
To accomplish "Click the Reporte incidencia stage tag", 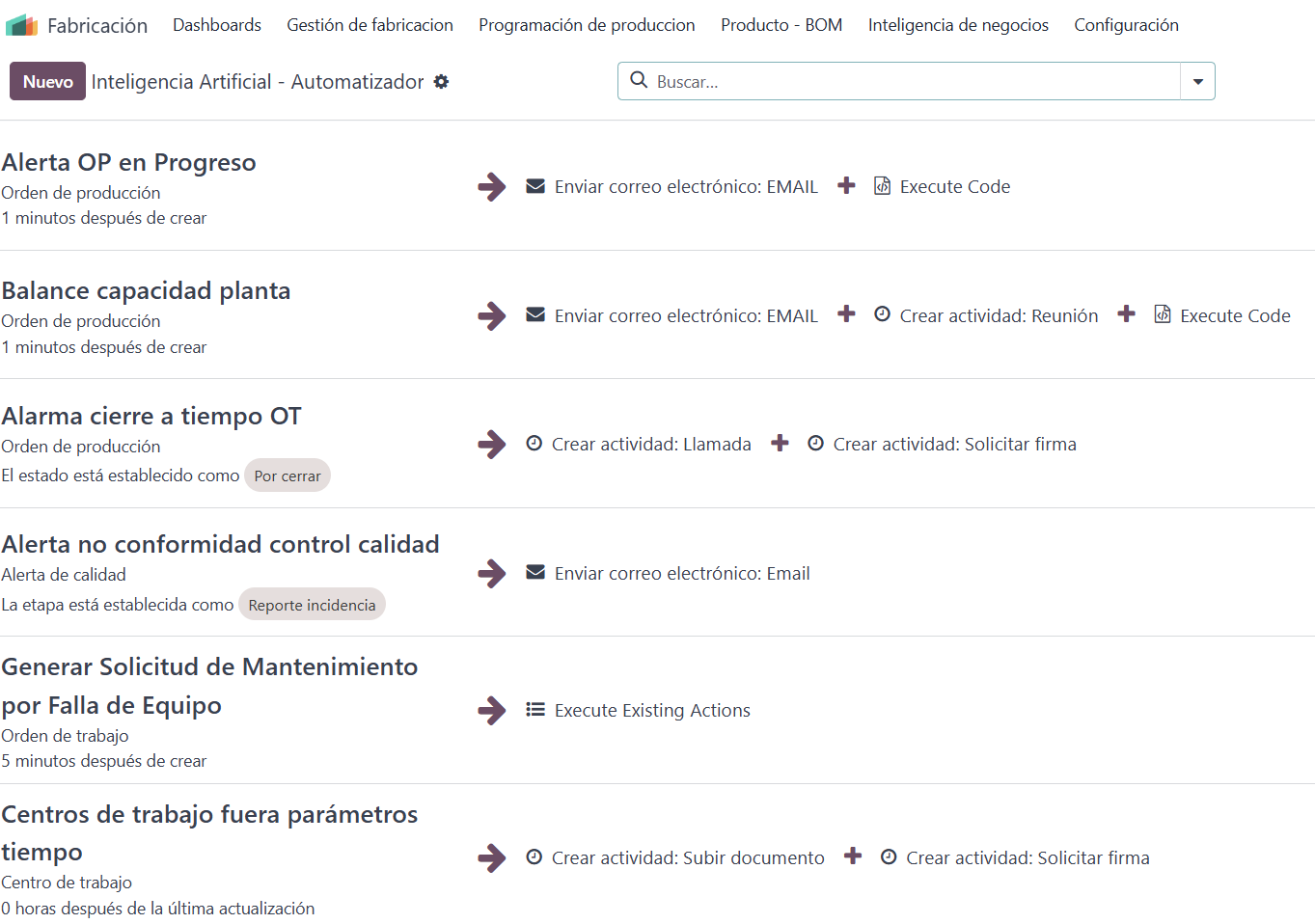I will tap(312, 605).
